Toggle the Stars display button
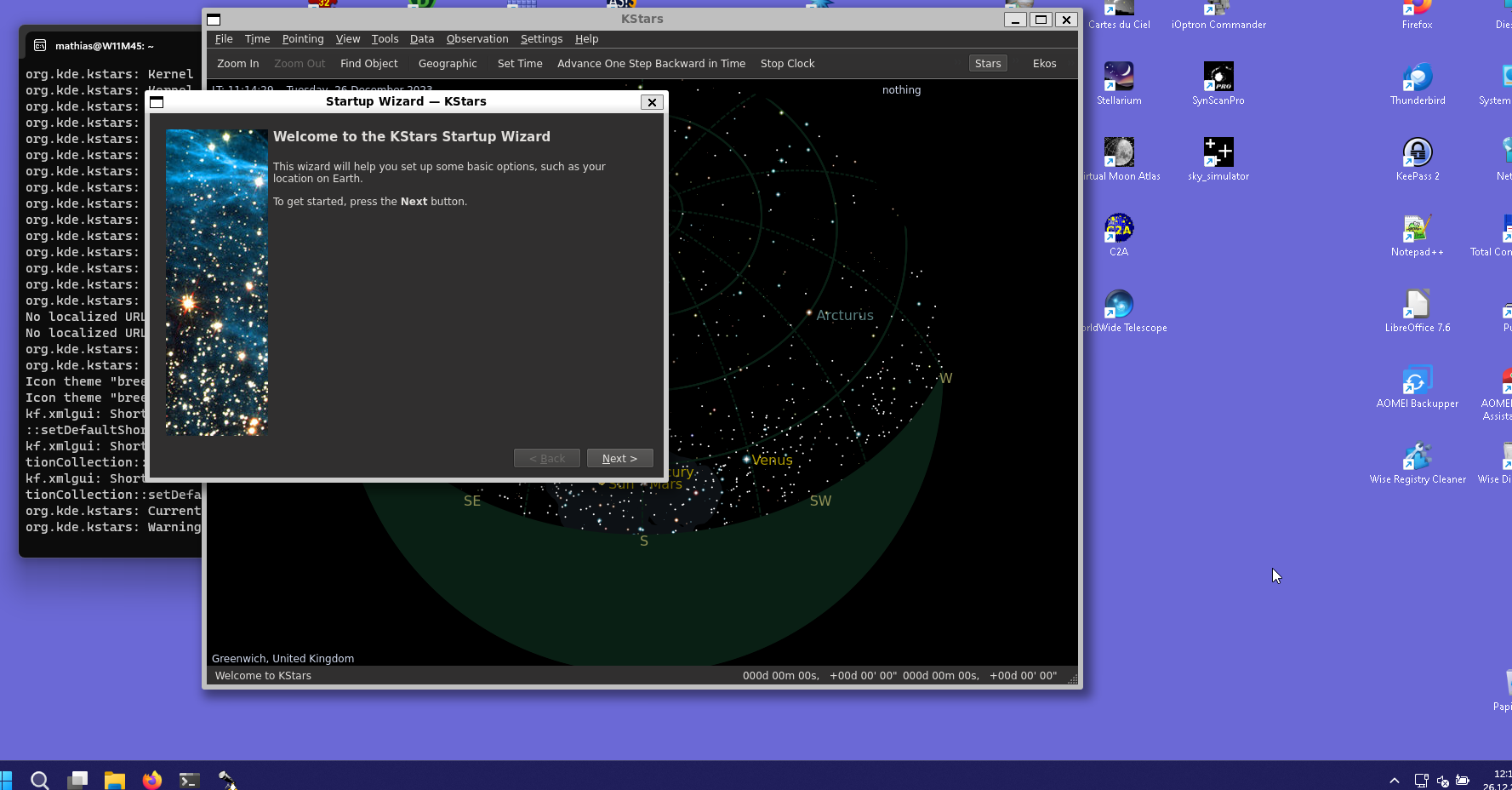This screenshot has height=790, width=1512. pyautogui.click(x=988, y=64)
